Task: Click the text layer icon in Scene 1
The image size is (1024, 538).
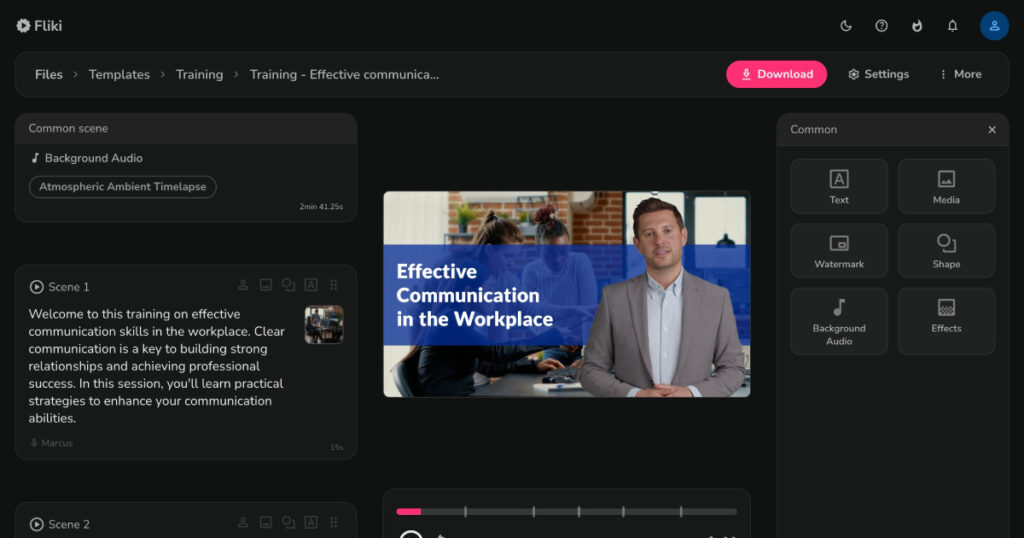Action: (x=311, y=286)
